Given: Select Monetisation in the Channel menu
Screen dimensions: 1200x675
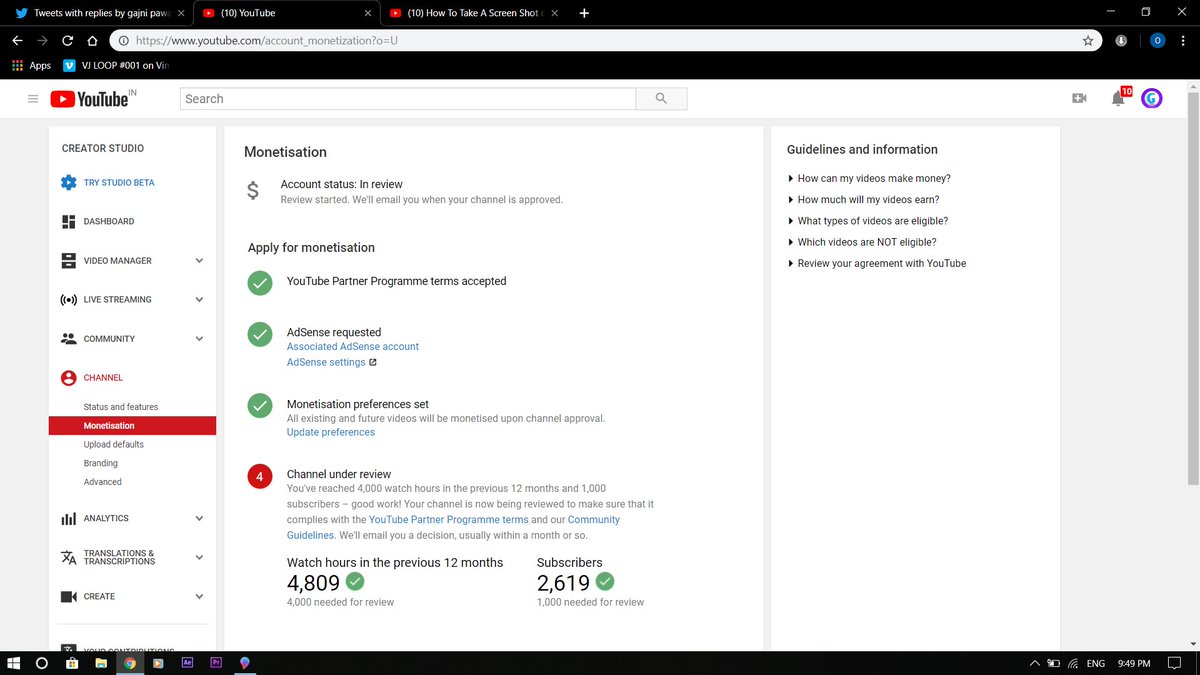Looking at the screenshot, I should (x=132, y=426).
